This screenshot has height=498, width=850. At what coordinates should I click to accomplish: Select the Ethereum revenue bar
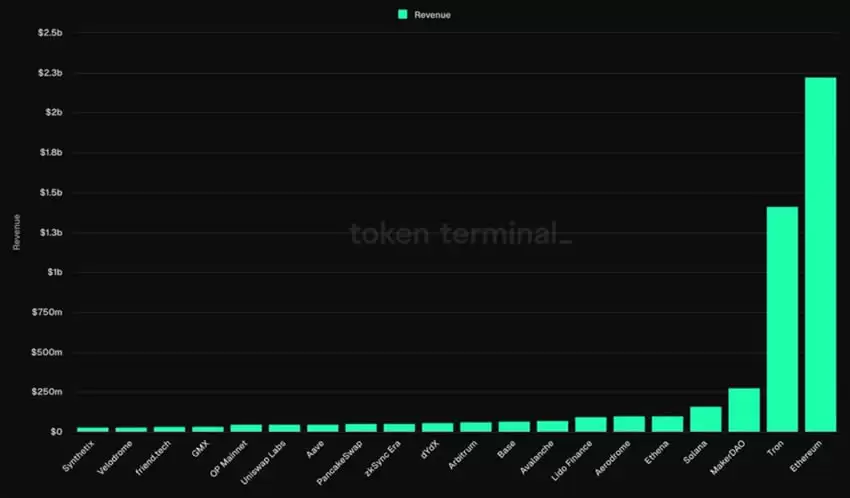pos(820,254)
